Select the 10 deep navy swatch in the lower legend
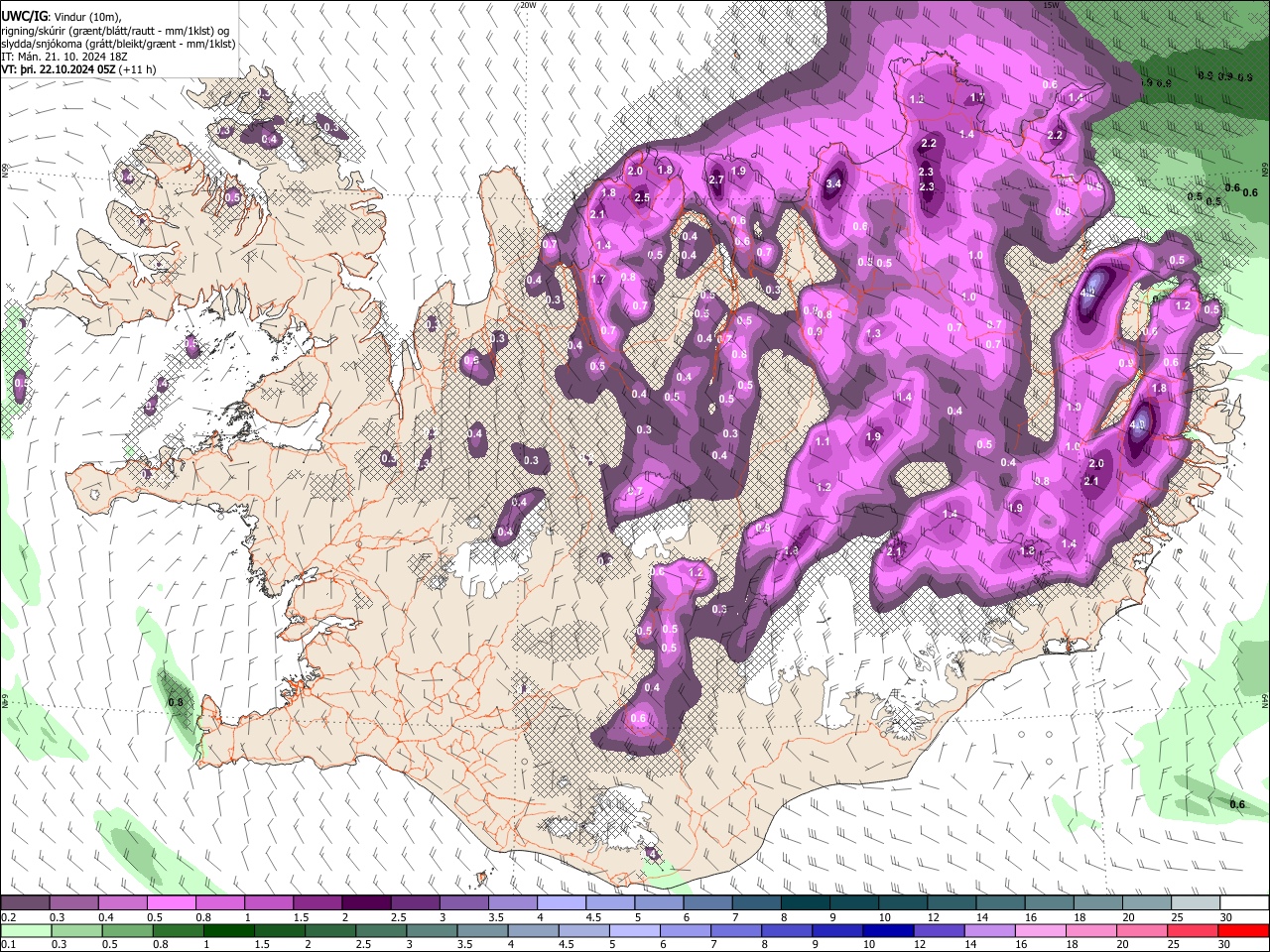Image resolution: width=1270 pixels, height=952 pixels. (x=890, y=930)
